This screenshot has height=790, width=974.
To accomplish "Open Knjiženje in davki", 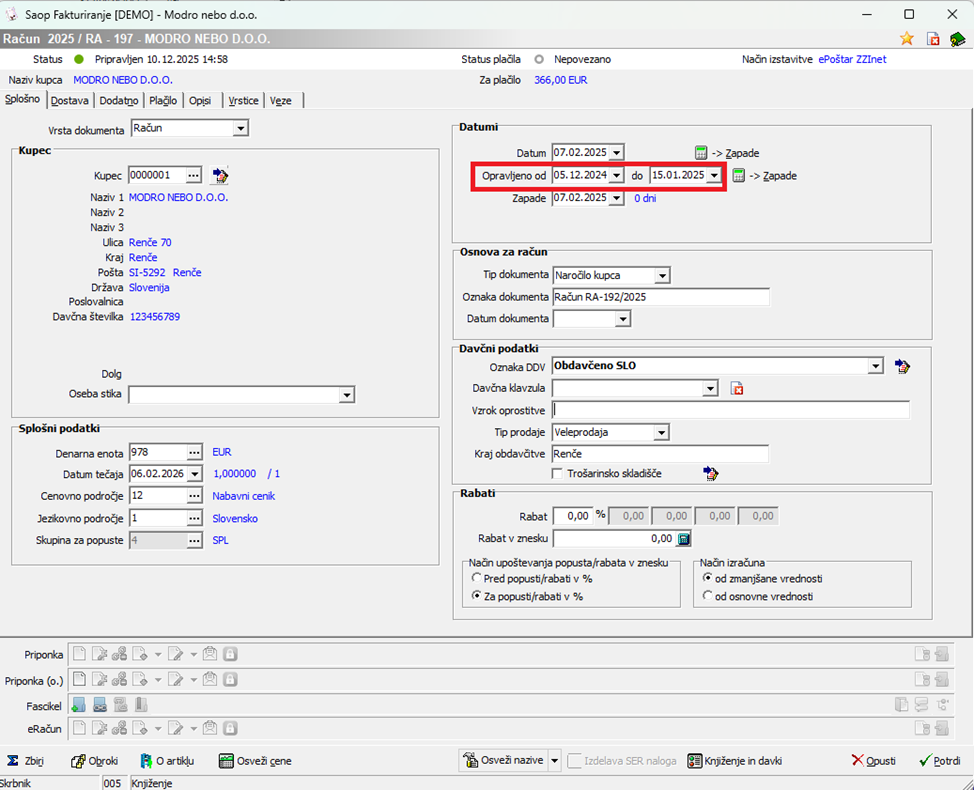I will point(735,761).
